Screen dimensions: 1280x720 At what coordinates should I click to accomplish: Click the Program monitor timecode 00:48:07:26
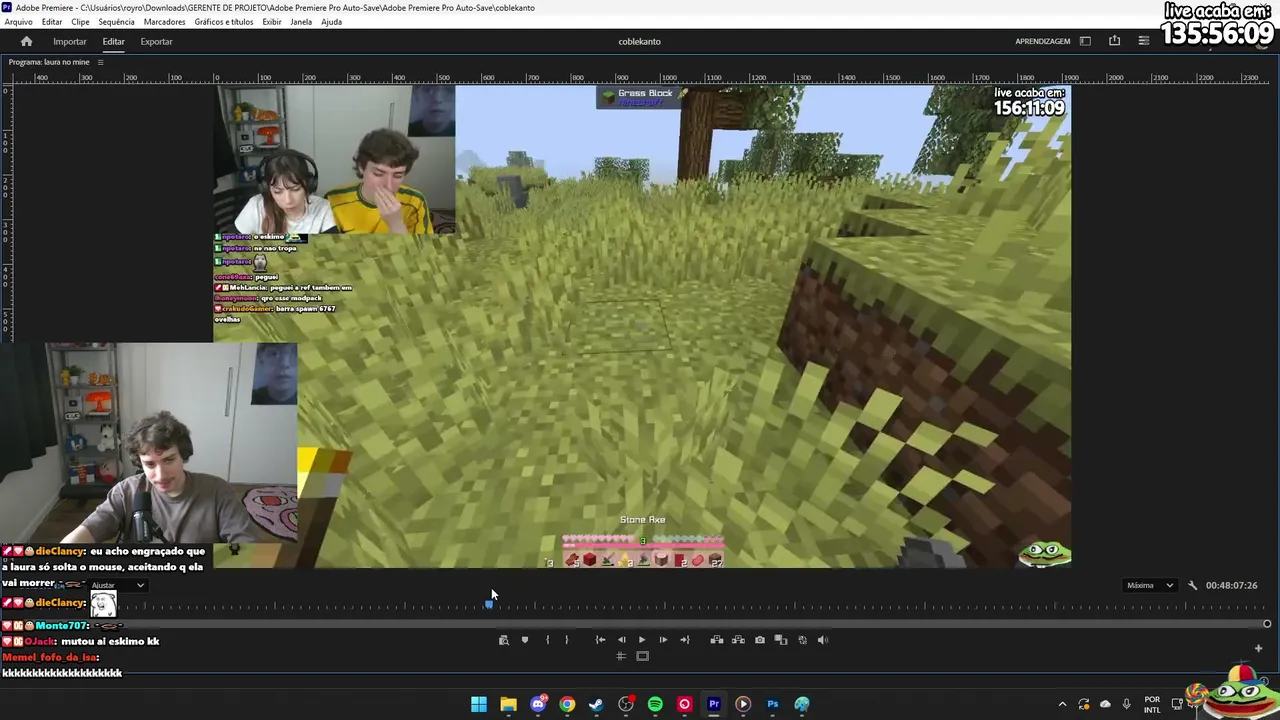pyautogui.click(x=1231, y=585)
